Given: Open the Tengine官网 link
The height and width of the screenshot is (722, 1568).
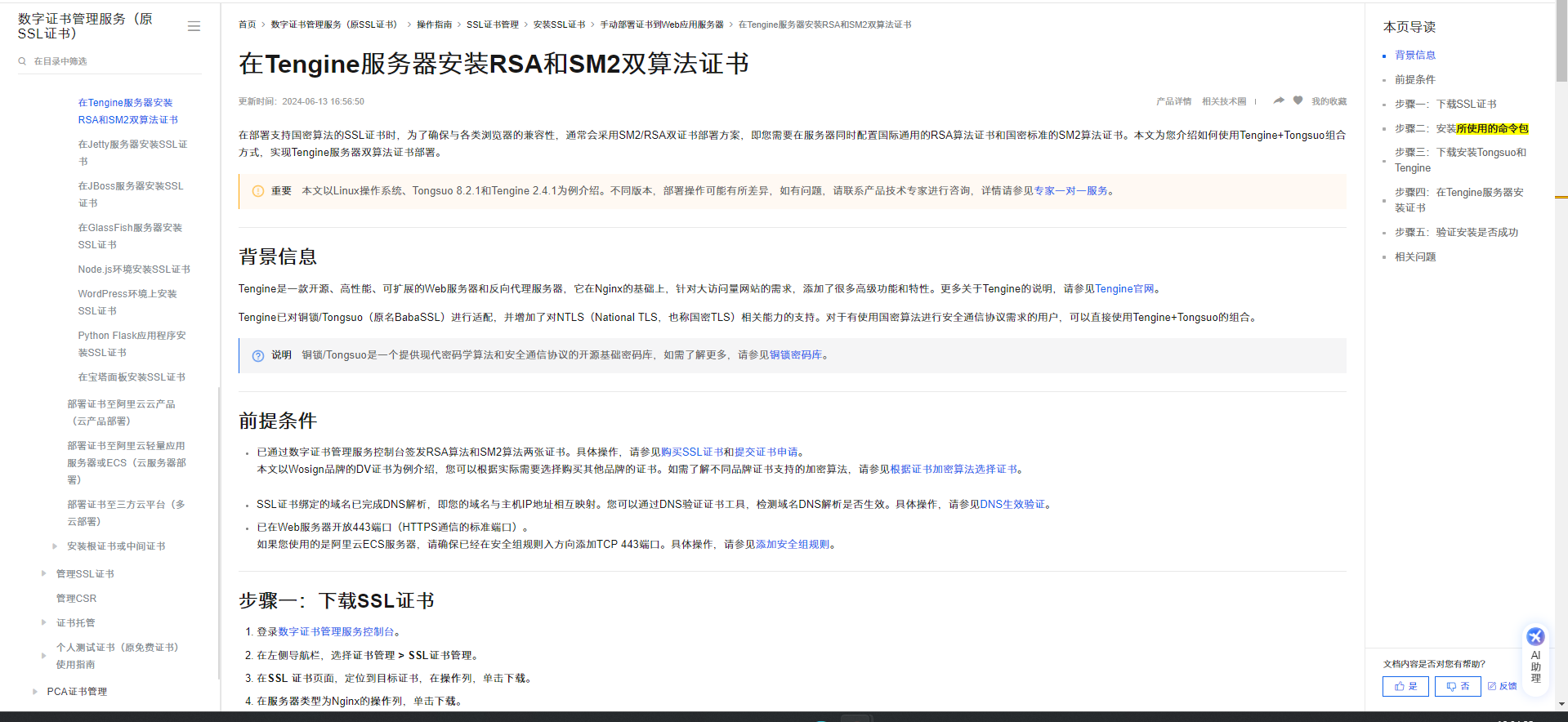Looking at the screenshot, I should [1124, 289].
